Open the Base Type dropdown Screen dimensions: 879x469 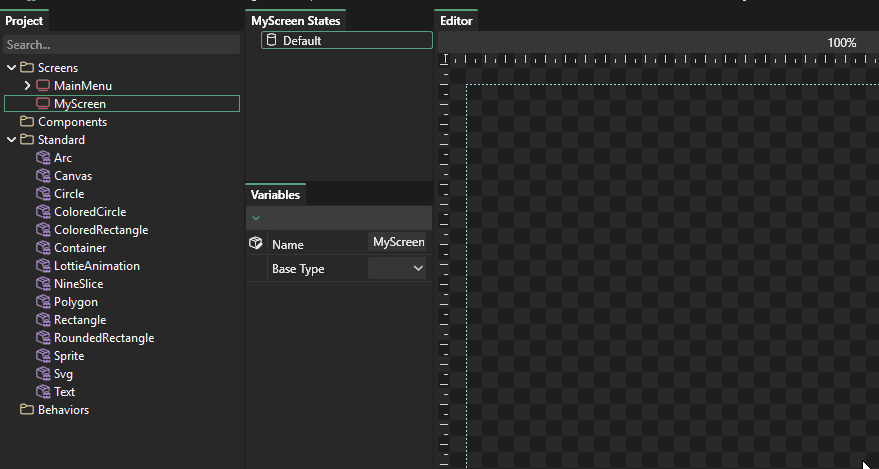(x=399, y=269)
